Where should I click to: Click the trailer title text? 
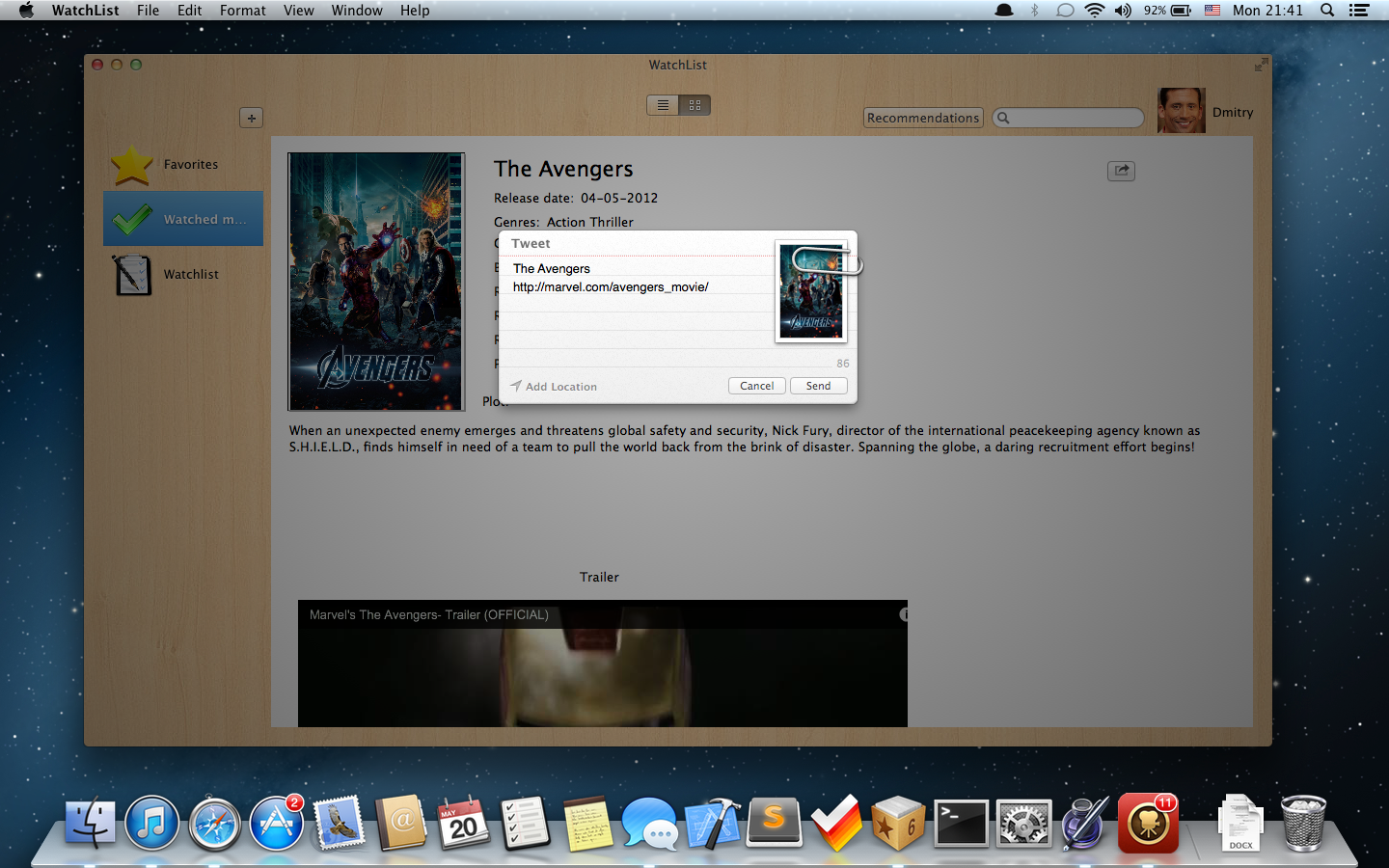pos(429,615)
